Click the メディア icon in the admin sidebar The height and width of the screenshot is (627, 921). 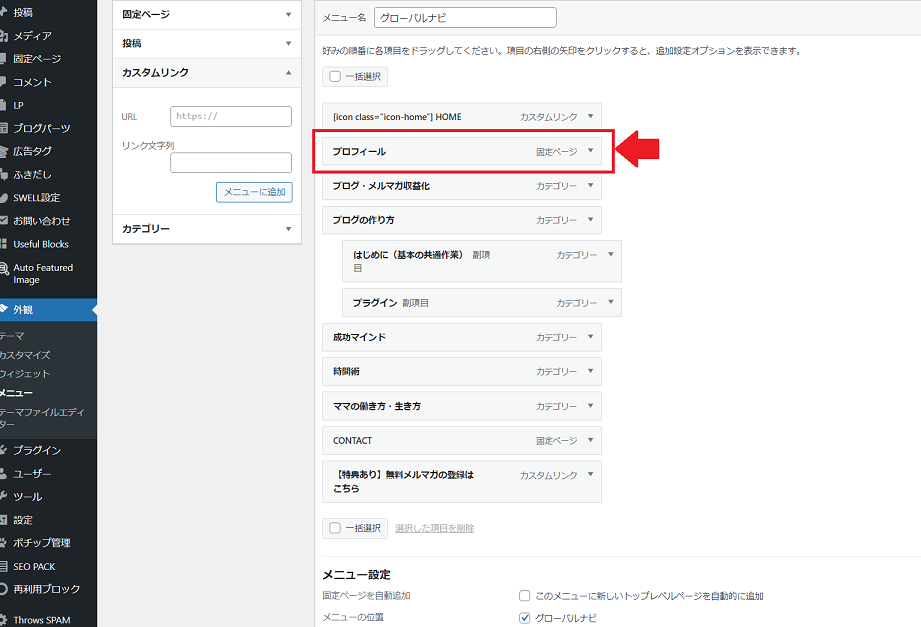point(4,36)
